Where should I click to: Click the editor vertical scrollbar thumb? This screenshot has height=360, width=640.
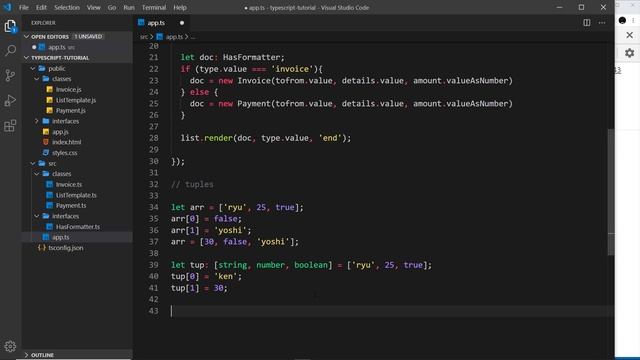point(611,192)
